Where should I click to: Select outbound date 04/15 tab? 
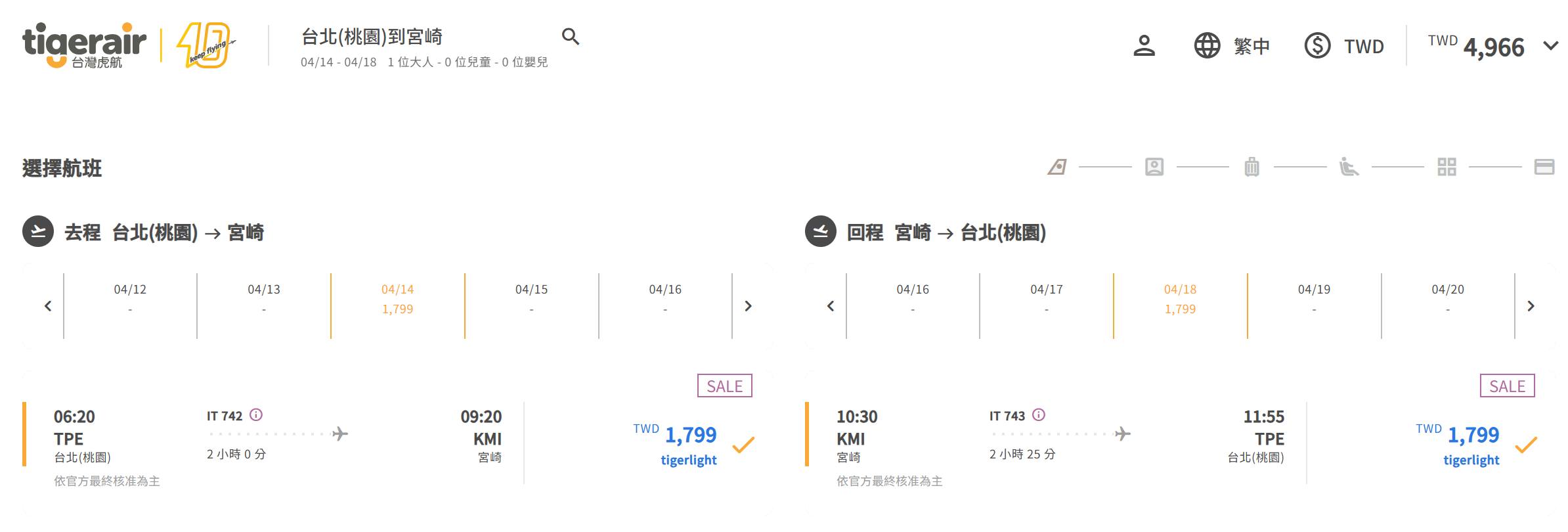point(531,299)
